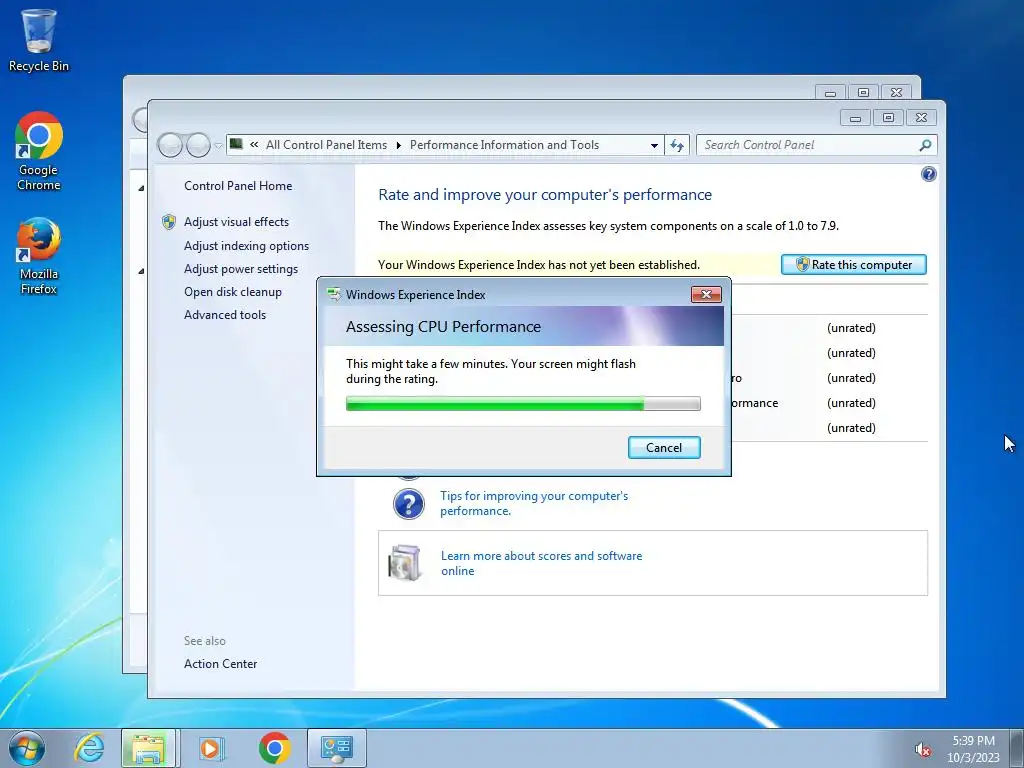Click Show desktop at the taskbar end
Screen dimensions: 1024x768
[x=1017, y=748]
